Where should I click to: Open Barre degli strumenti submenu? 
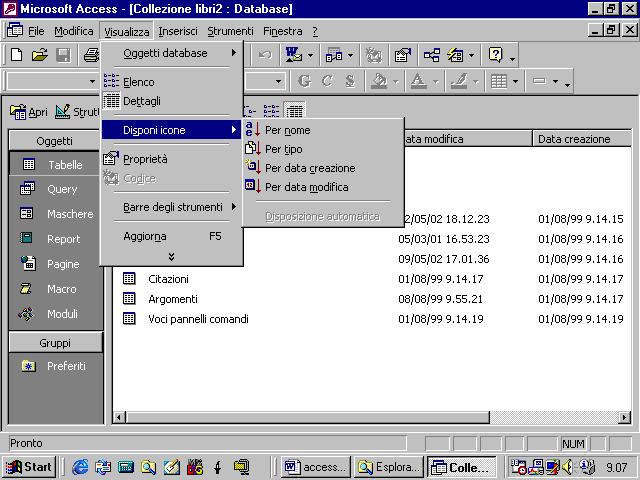[x=171, y=207]
